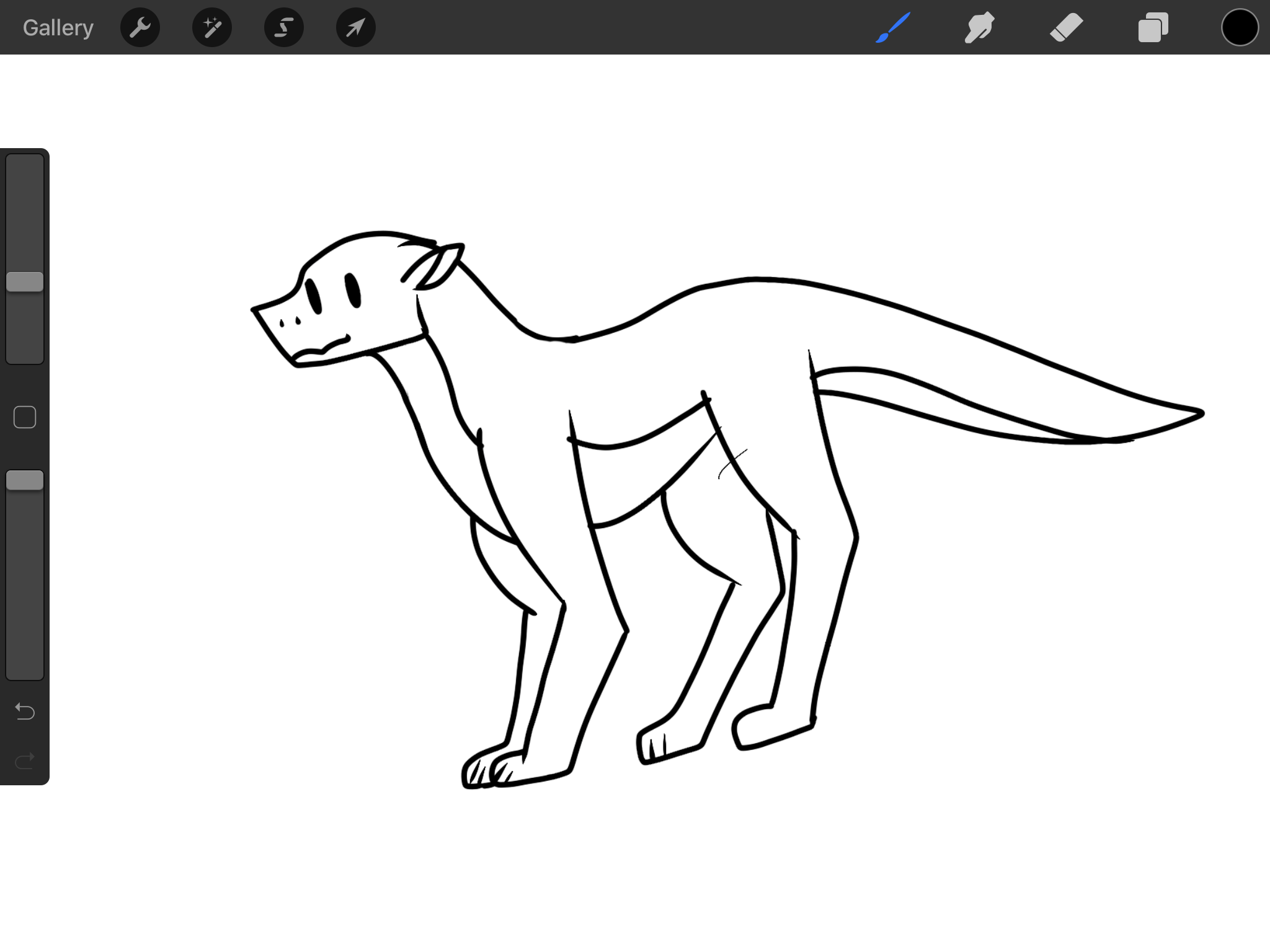Screen dimensions: 1270x952
Task: Open the Adjustments magic wand menu
Action: coord(212,28)
